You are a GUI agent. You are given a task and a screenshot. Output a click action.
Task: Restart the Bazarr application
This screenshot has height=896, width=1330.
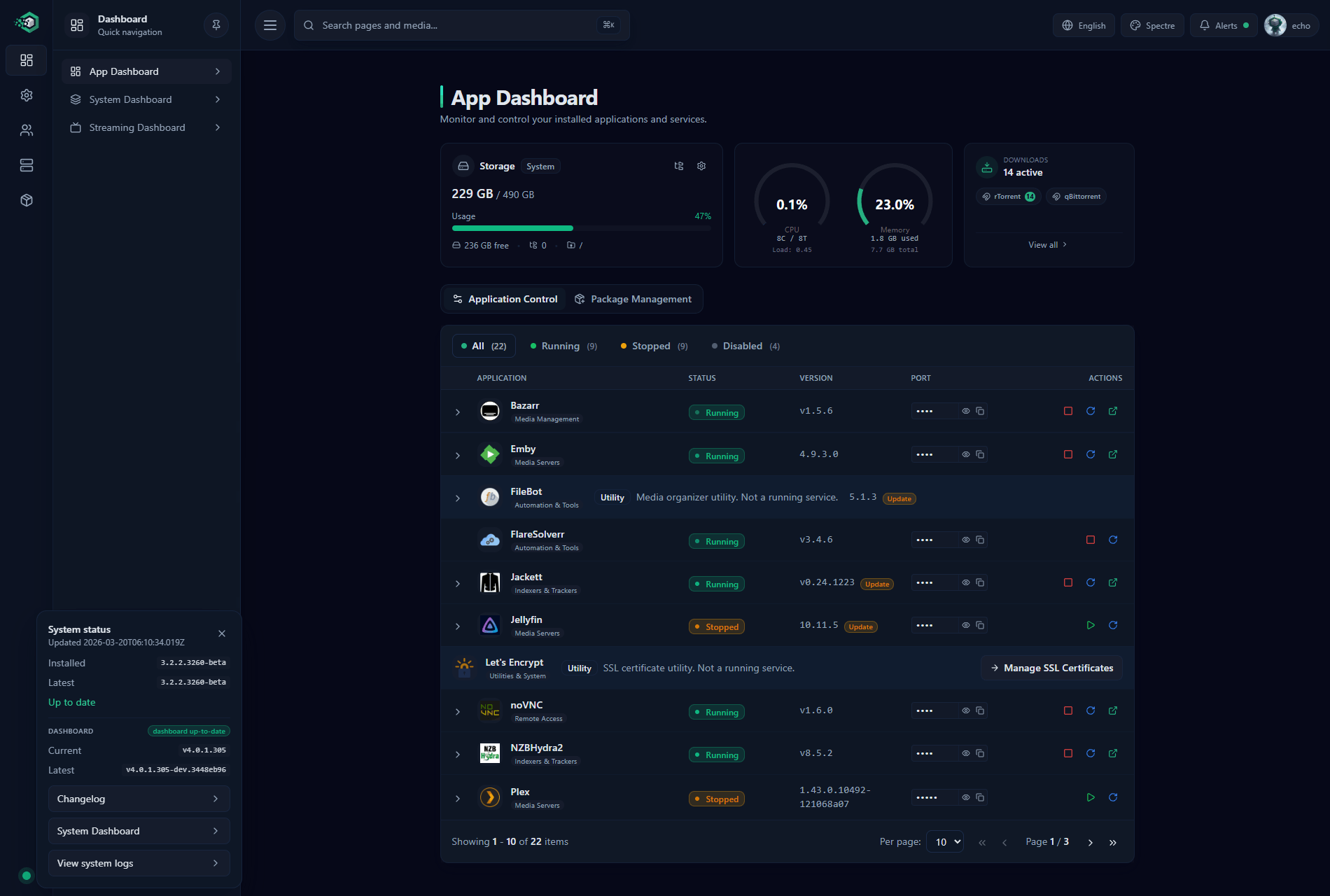click(1091, 412)
